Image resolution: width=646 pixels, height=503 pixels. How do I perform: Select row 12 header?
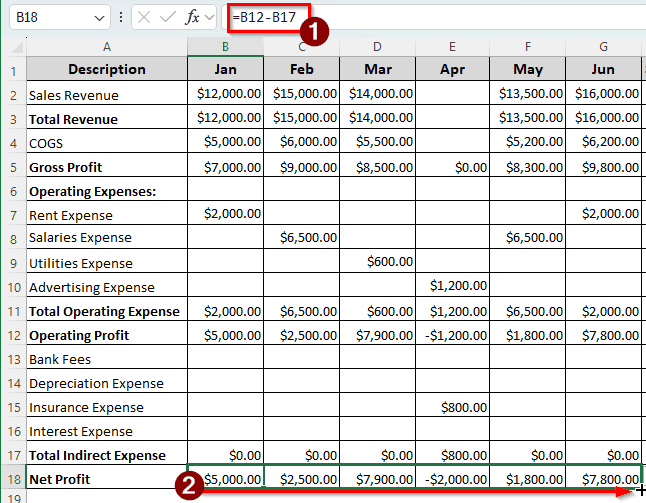[x=14, y=335]
